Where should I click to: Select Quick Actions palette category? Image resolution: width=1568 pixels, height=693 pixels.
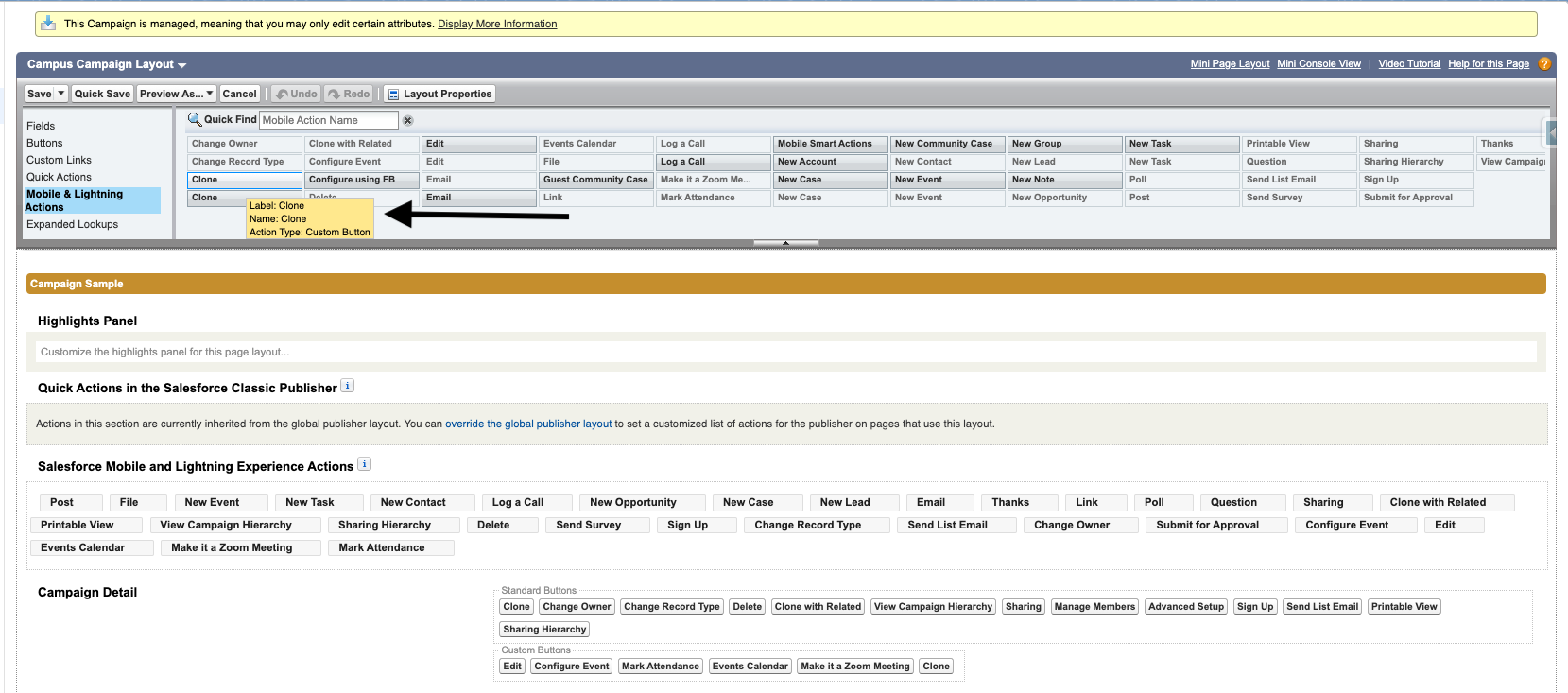[x=59, y=177]
